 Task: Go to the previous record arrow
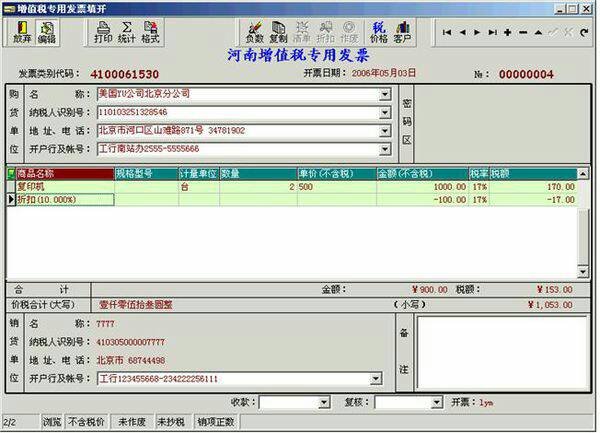462,33
